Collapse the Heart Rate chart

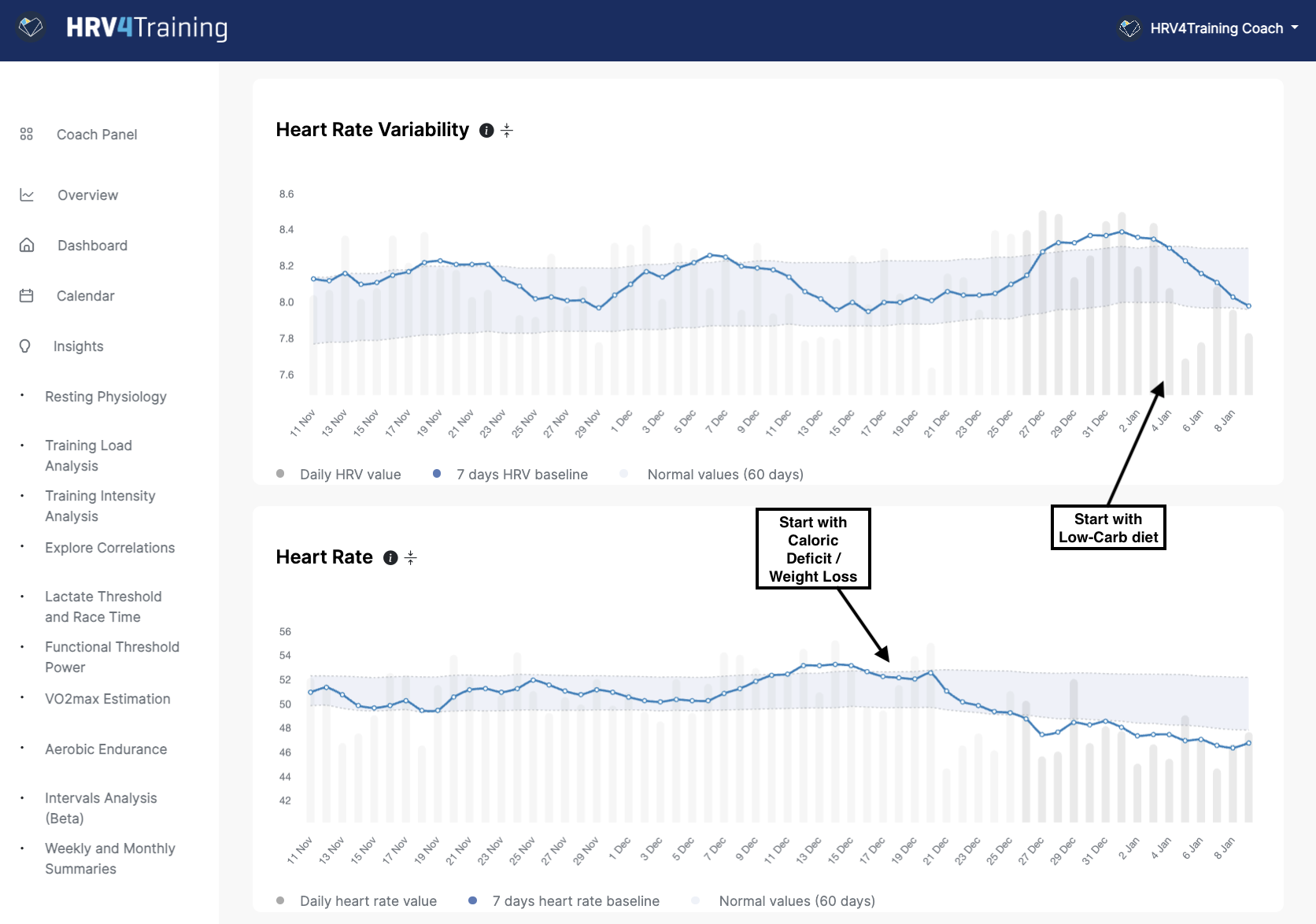click(411, 558)
